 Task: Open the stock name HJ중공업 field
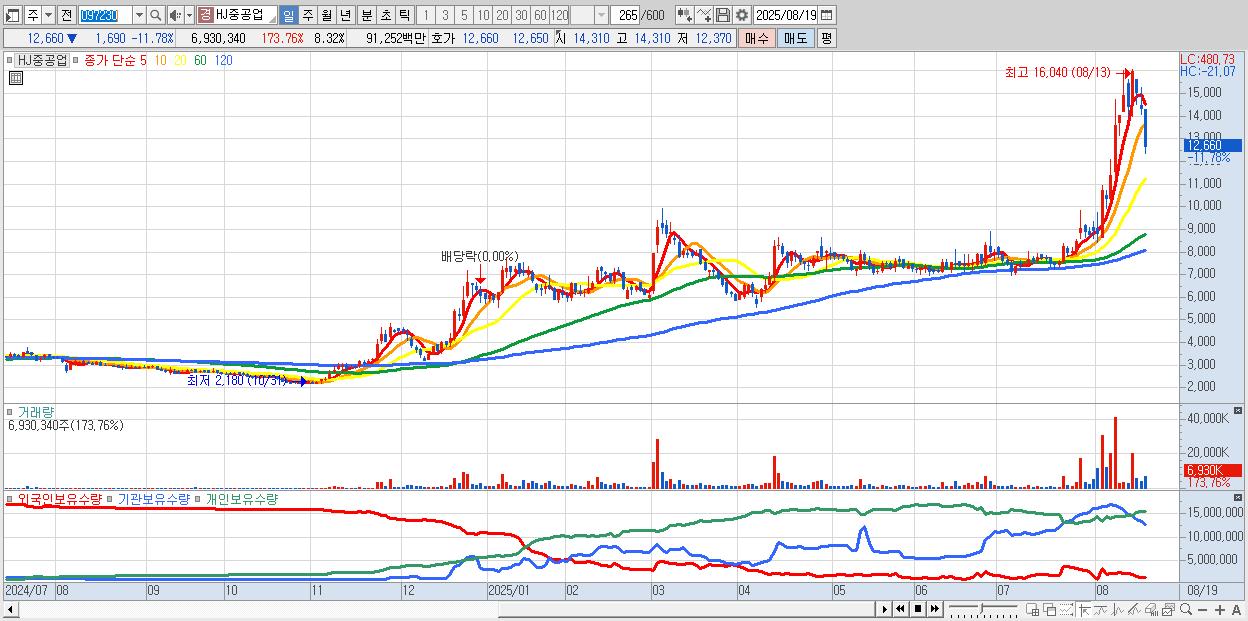tap(246, 15)
